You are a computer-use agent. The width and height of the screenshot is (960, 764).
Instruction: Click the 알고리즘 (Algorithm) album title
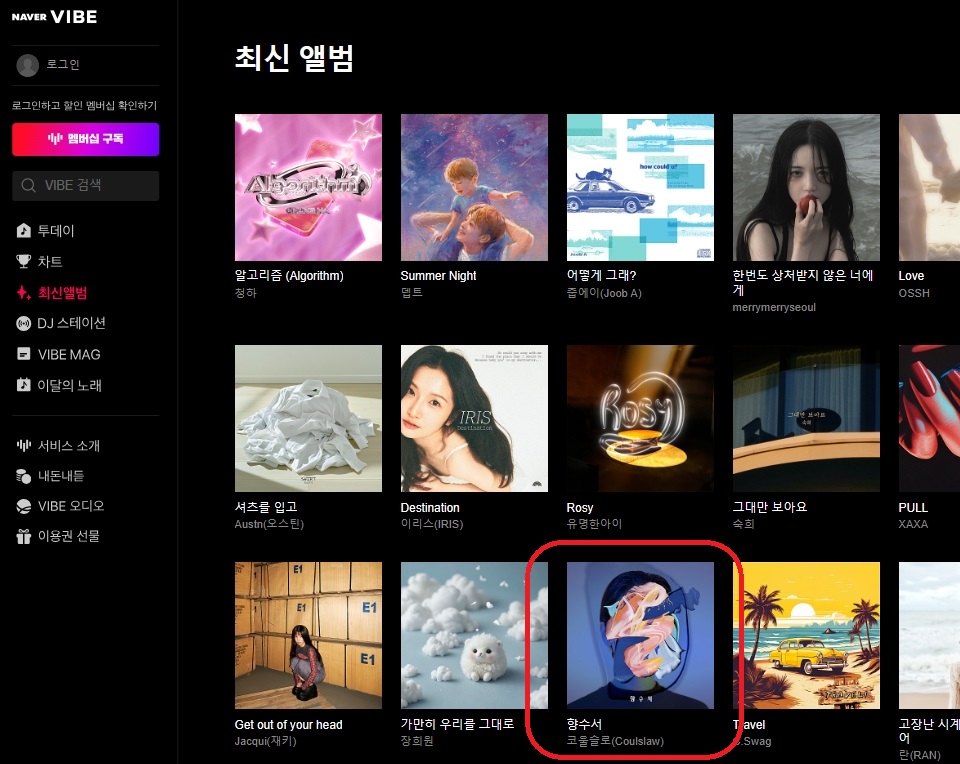click(289, 275)
